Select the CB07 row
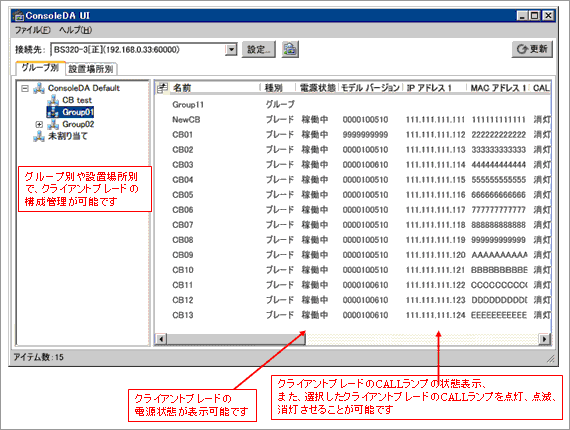Screen dimensions: 570x430 click(x=353, y=225)
